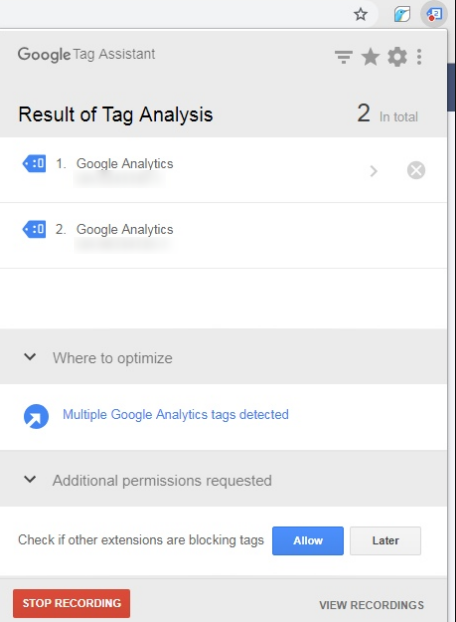The width and height of the screenshot is (456, 622).
Task: Open View Recordings
Action: pyautogui.click(x=372, y=605)
